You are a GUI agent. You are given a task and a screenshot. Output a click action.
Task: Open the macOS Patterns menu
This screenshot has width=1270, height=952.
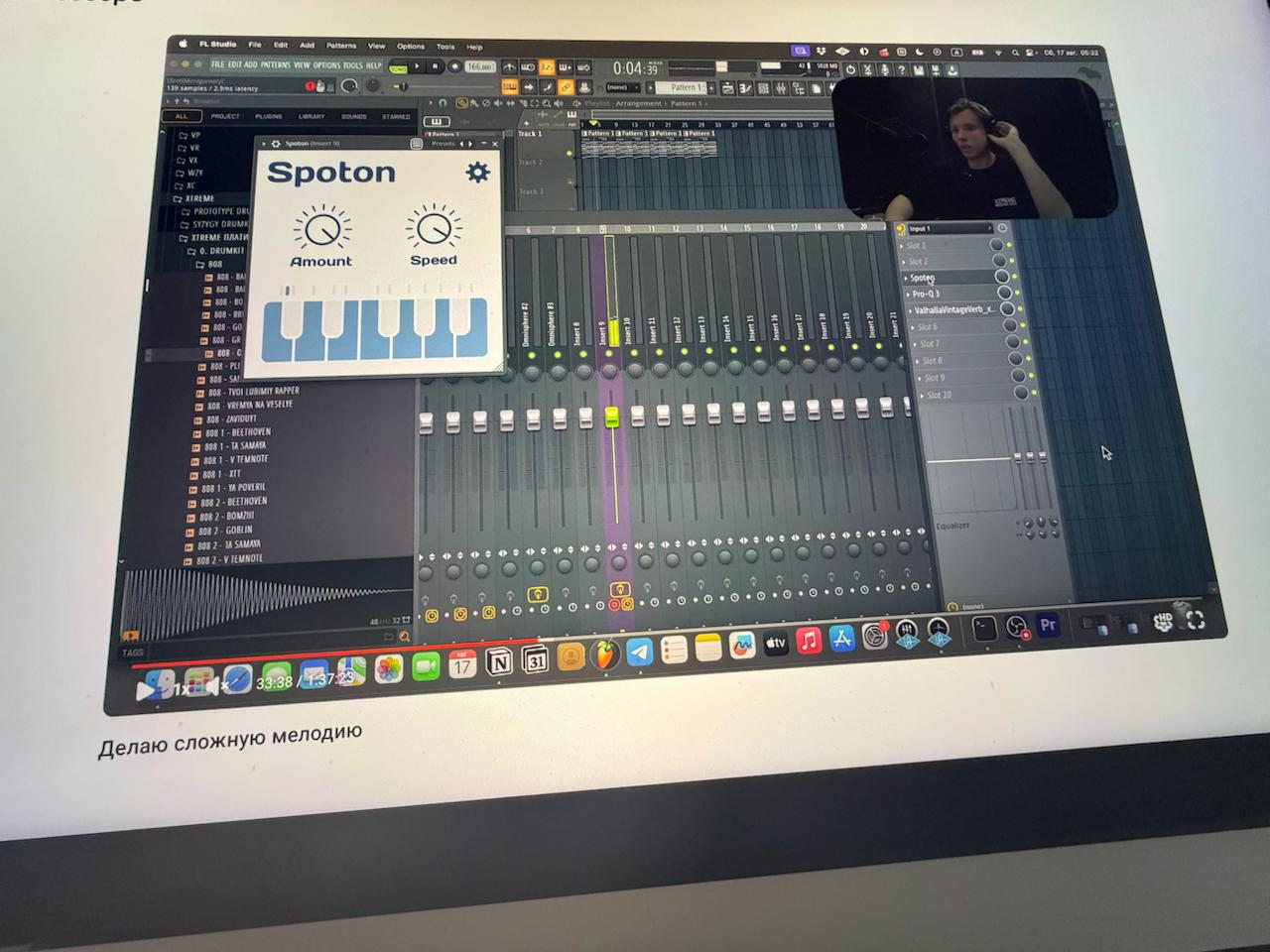coord(341,46)
